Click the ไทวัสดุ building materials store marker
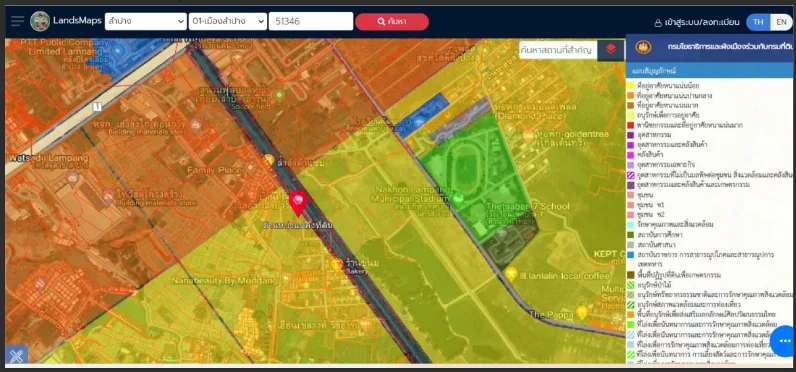This screenshot has width=796, height=372. click(x=108, y=196)
